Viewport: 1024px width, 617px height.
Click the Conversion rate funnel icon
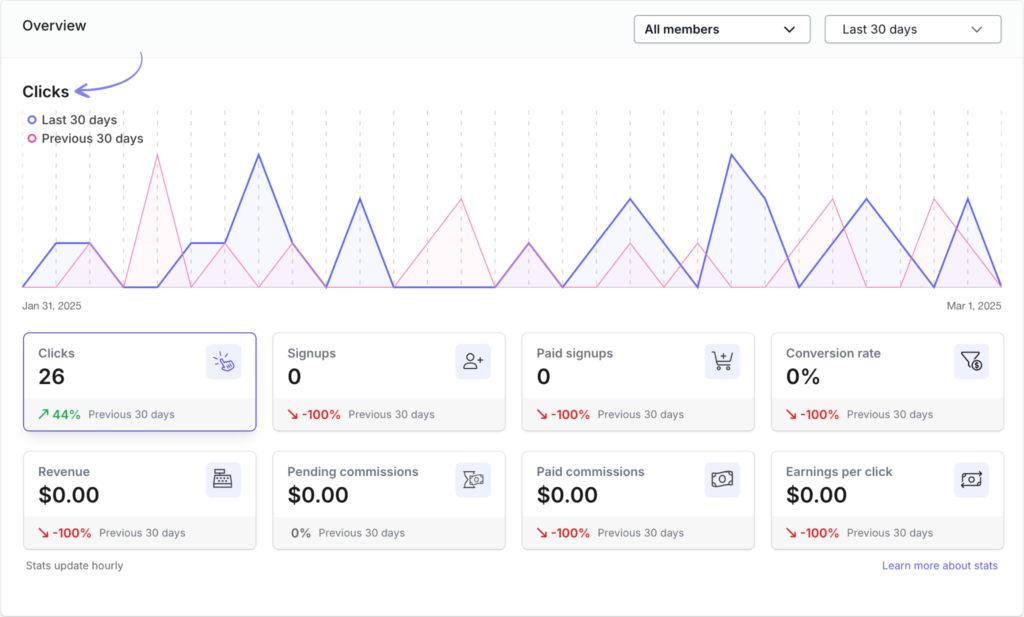(x=971, y=362)
